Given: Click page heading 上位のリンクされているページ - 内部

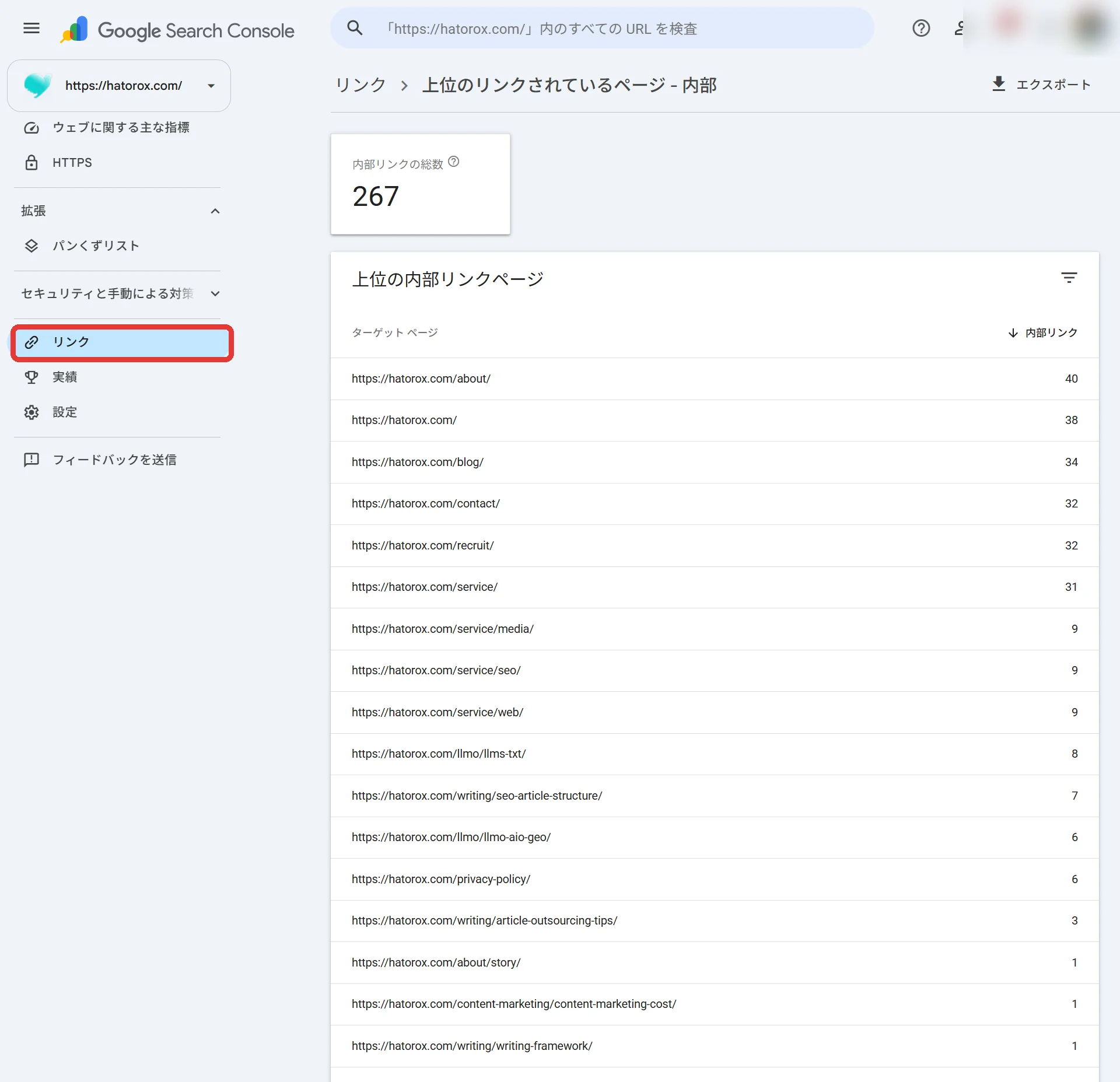Looking at the screenshot, I should 569,85.
